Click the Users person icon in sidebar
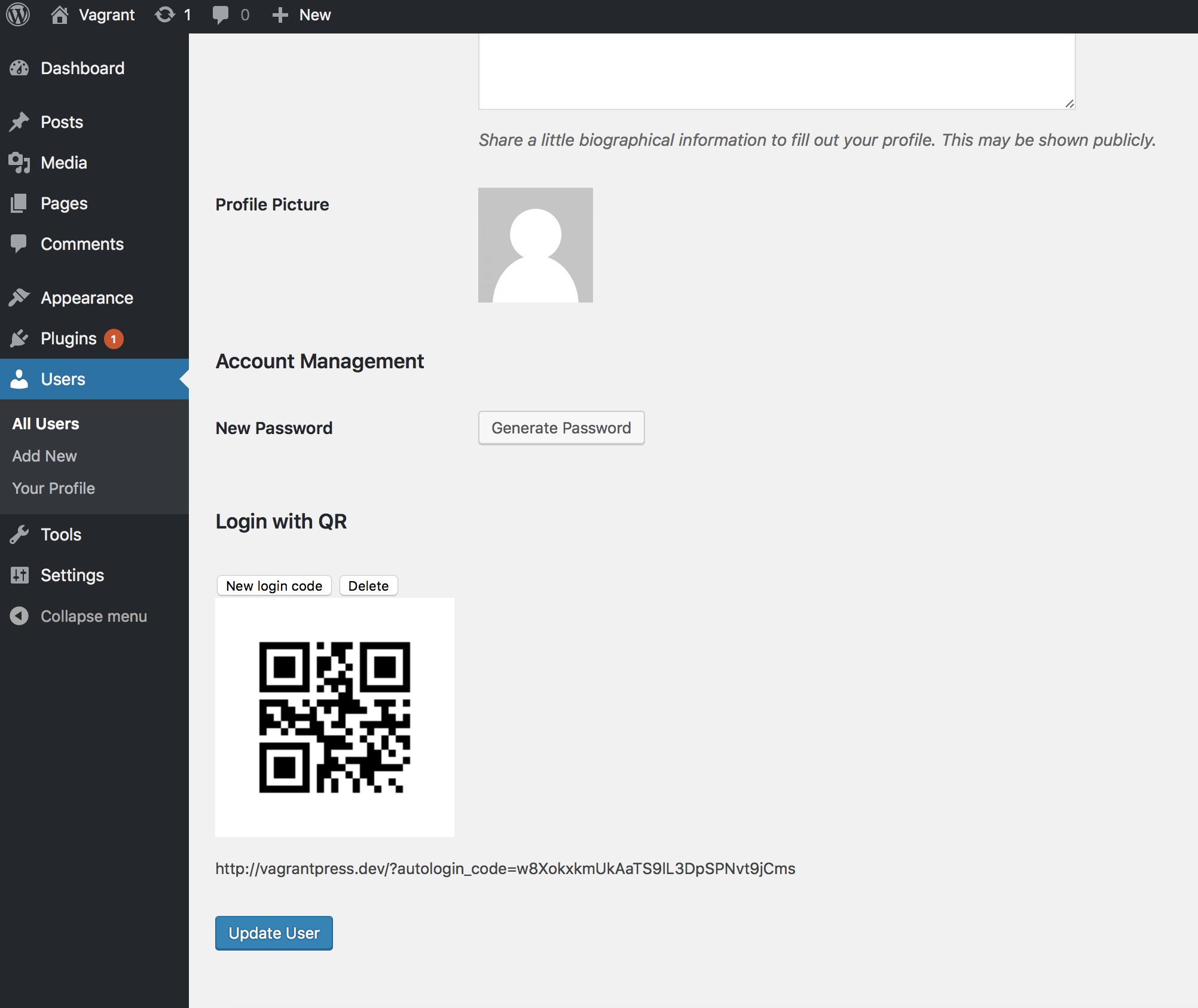Viewport: 1198px width, 1008px height. pos(20,378)
